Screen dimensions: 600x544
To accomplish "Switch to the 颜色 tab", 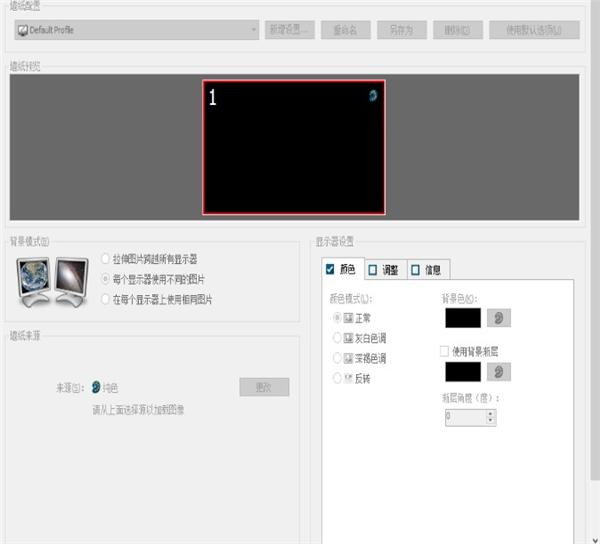I will [x=343, y=269].
